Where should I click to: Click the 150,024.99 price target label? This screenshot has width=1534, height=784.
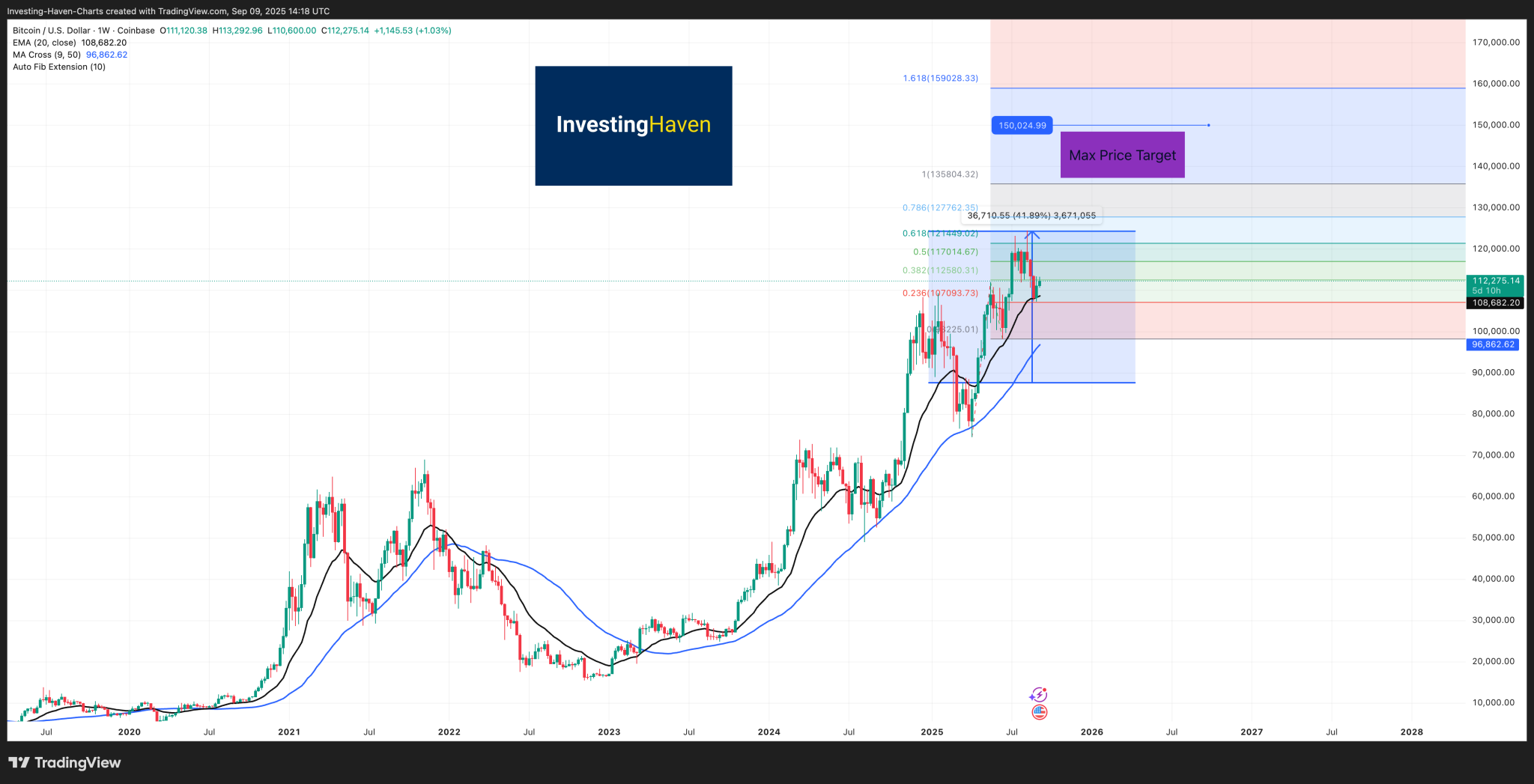pyautogui.click(x=1022, y=125)
